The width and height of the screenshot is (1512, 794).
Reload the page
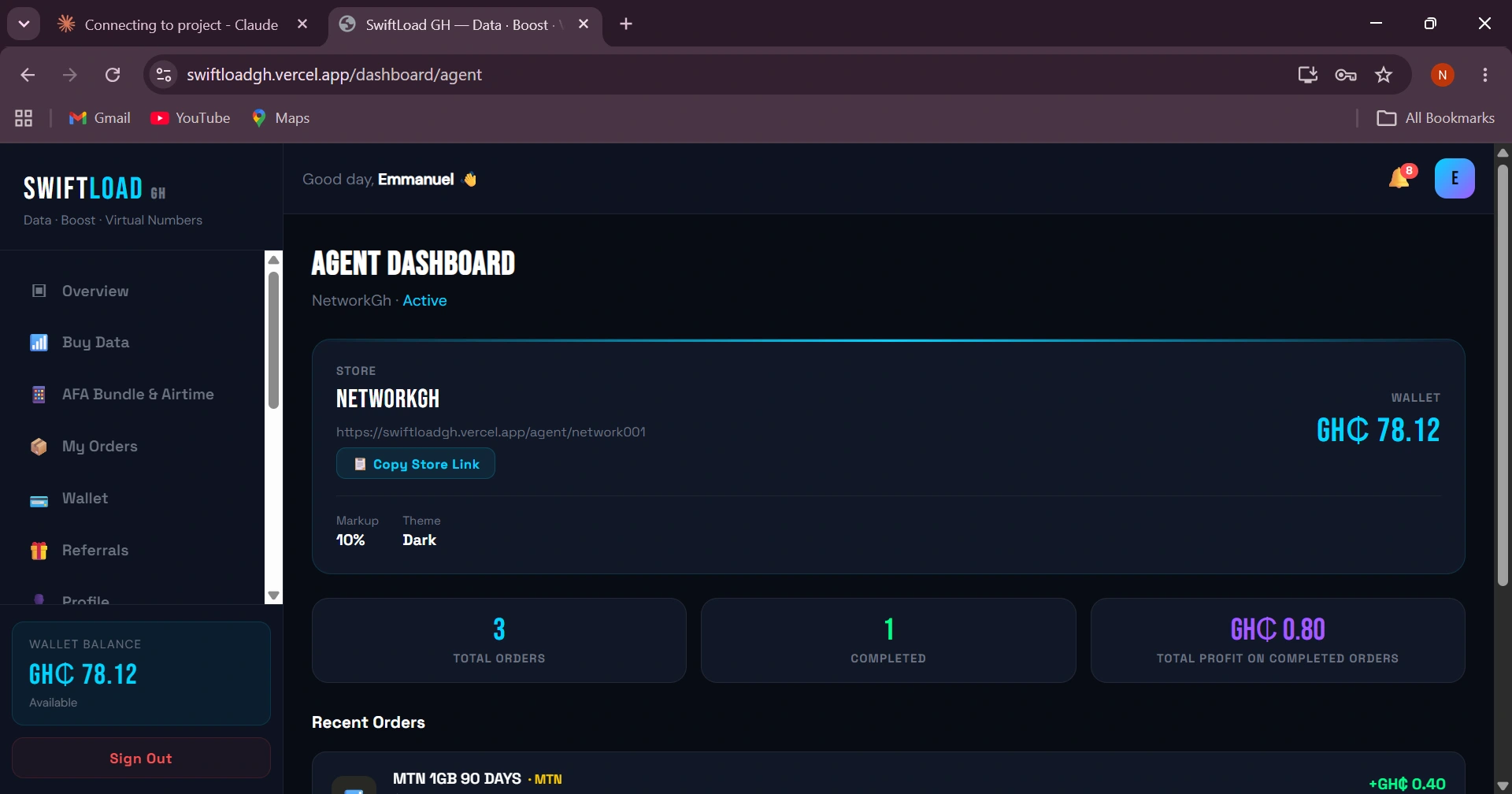(x=113, y=75)
